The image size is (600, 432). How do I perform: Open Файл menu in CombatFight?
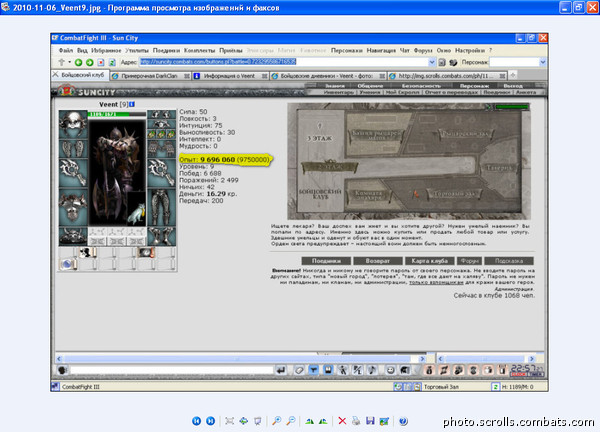tap(65, 50)
